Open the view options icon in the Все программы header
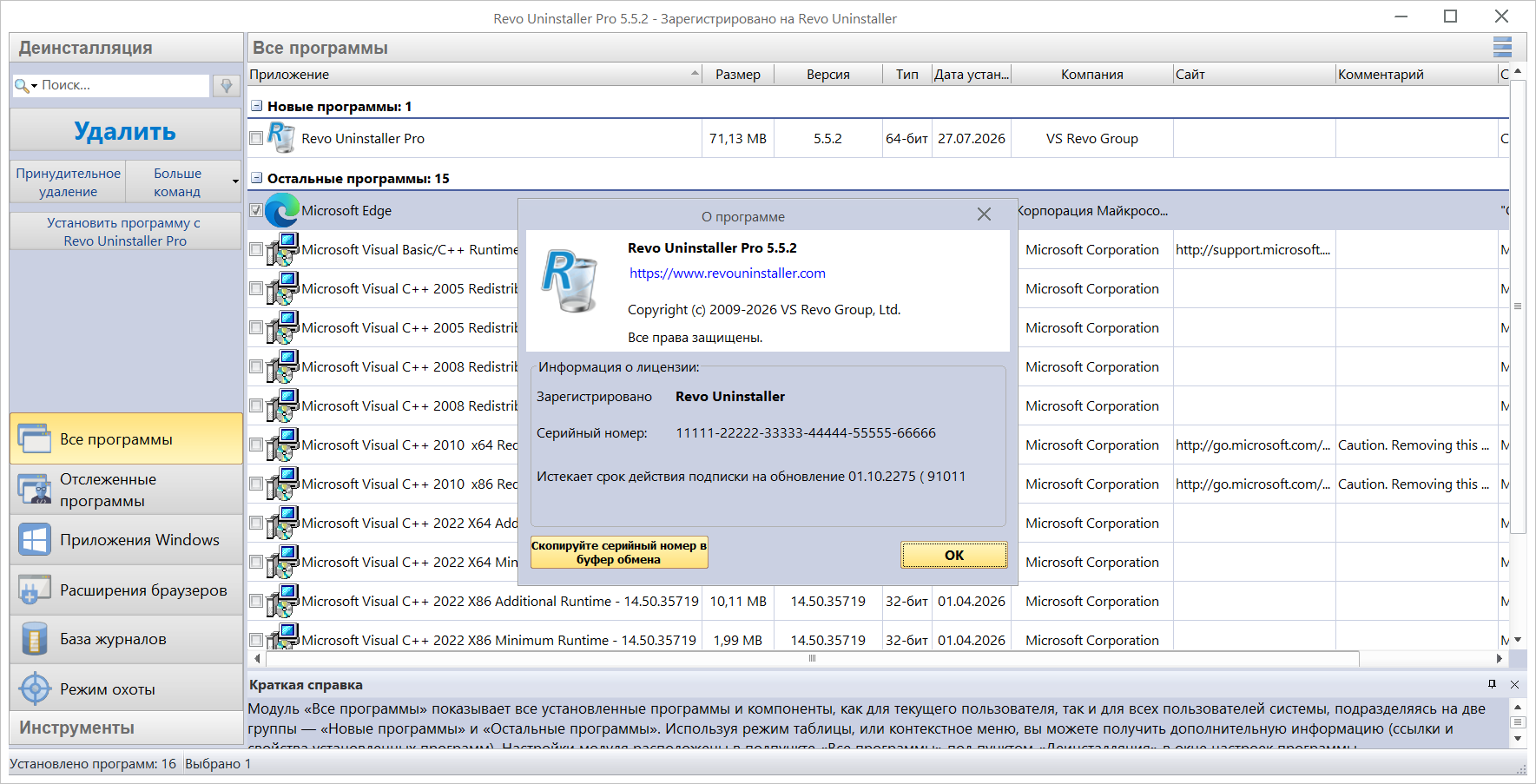Viewport: 1536px width, 784px height. (x=1502, y=47)
